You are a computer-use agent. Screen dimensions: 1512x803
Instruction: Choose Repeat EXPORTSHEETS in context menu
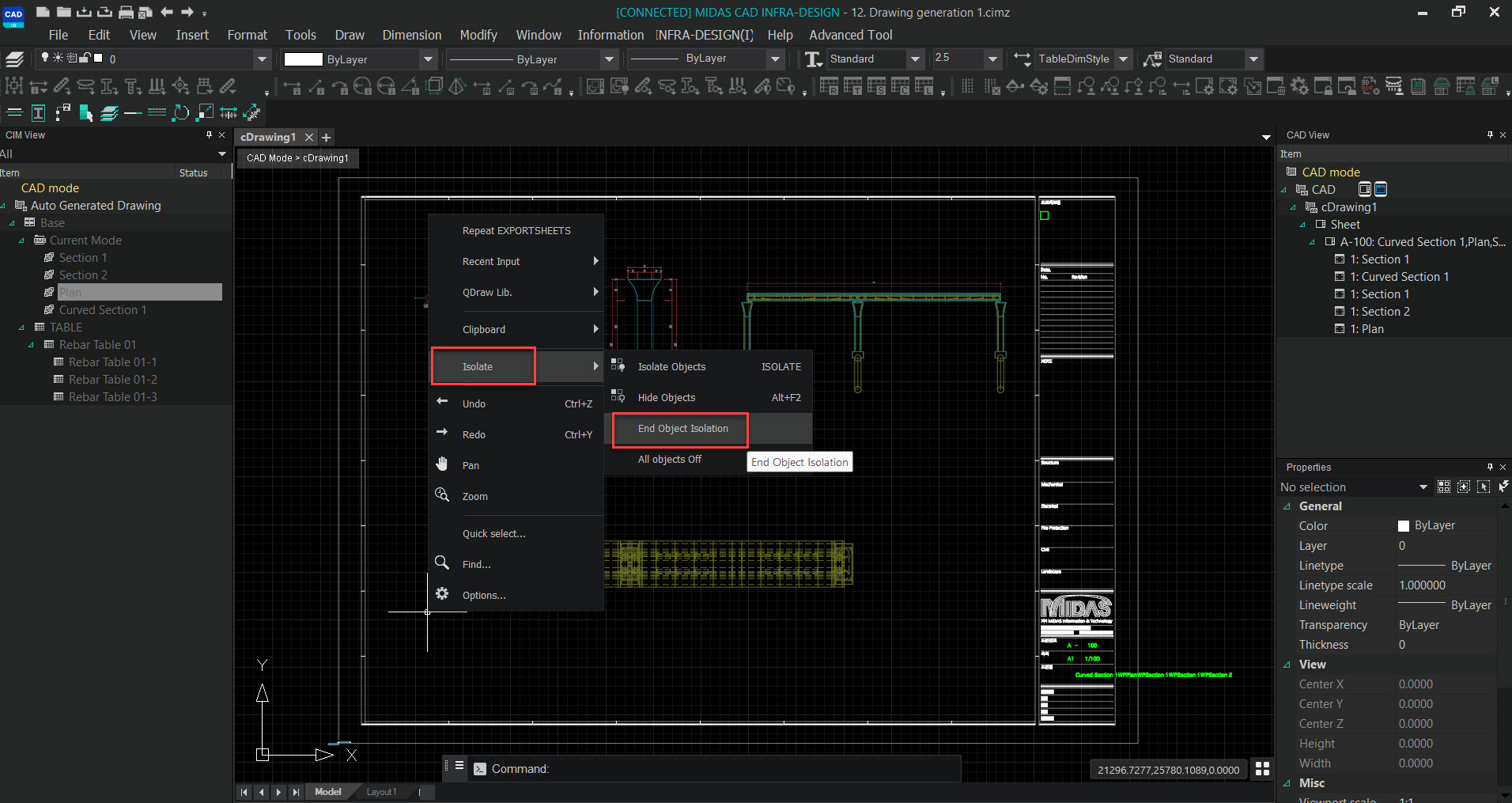pos(516,231)
